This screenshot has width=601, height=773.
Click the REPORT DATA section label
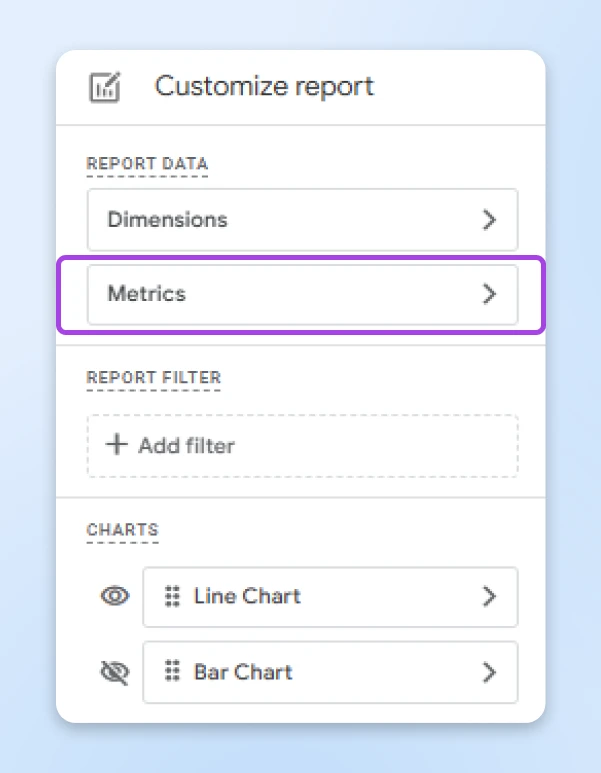[147, 164]
